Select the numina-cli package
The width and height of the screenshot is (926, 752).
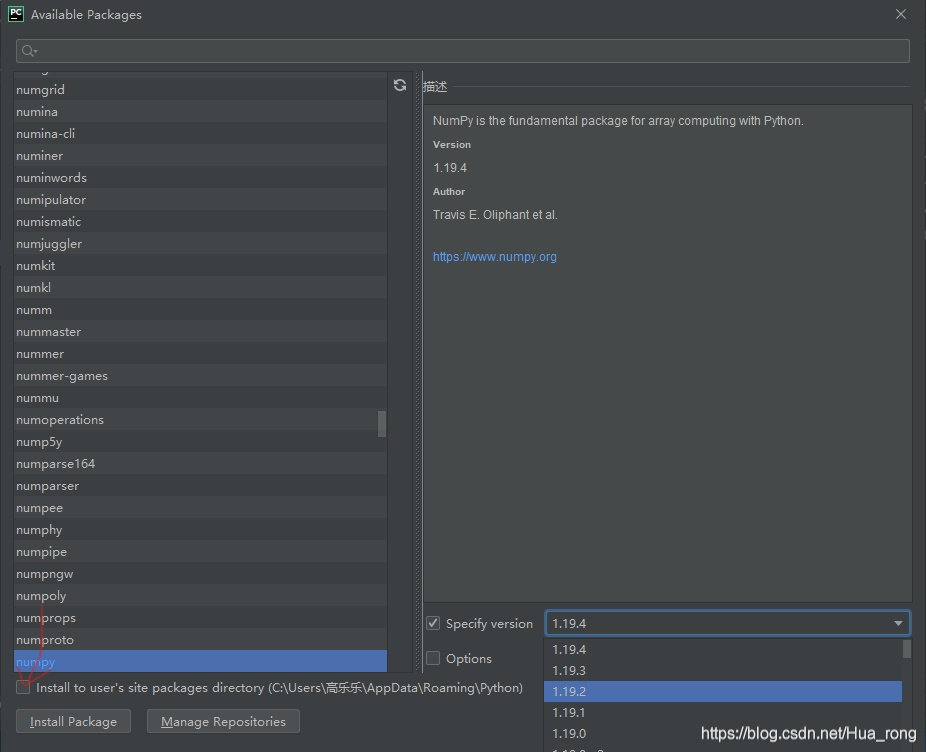(x=200, y=134)
